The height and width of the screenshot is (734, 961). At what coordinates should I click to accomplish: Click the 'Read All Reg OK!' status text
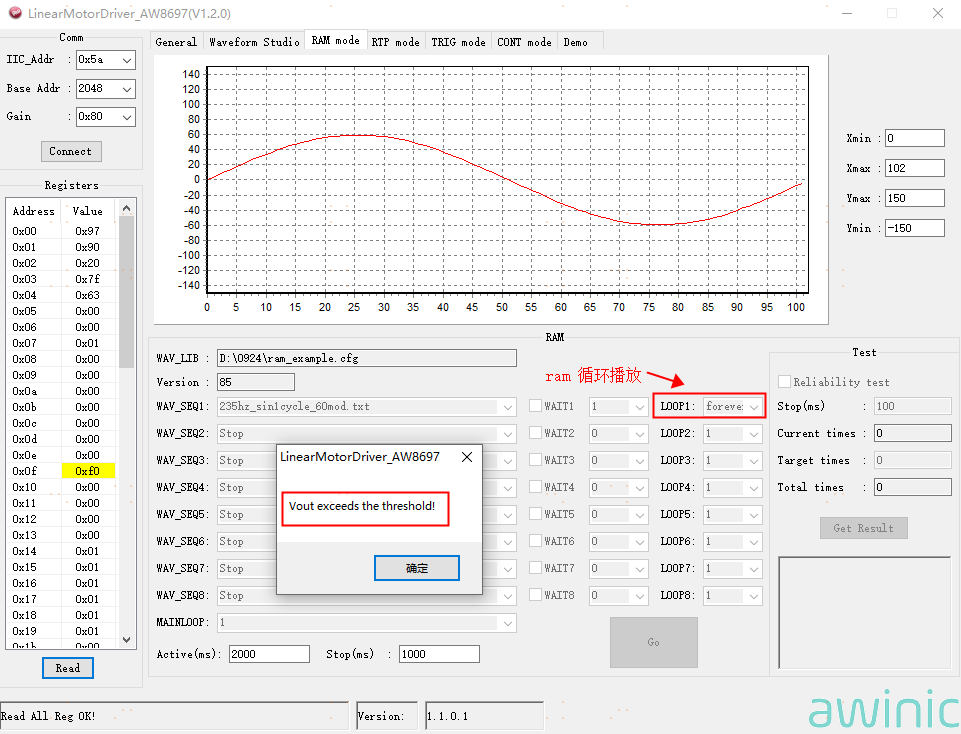pos(48,716)
